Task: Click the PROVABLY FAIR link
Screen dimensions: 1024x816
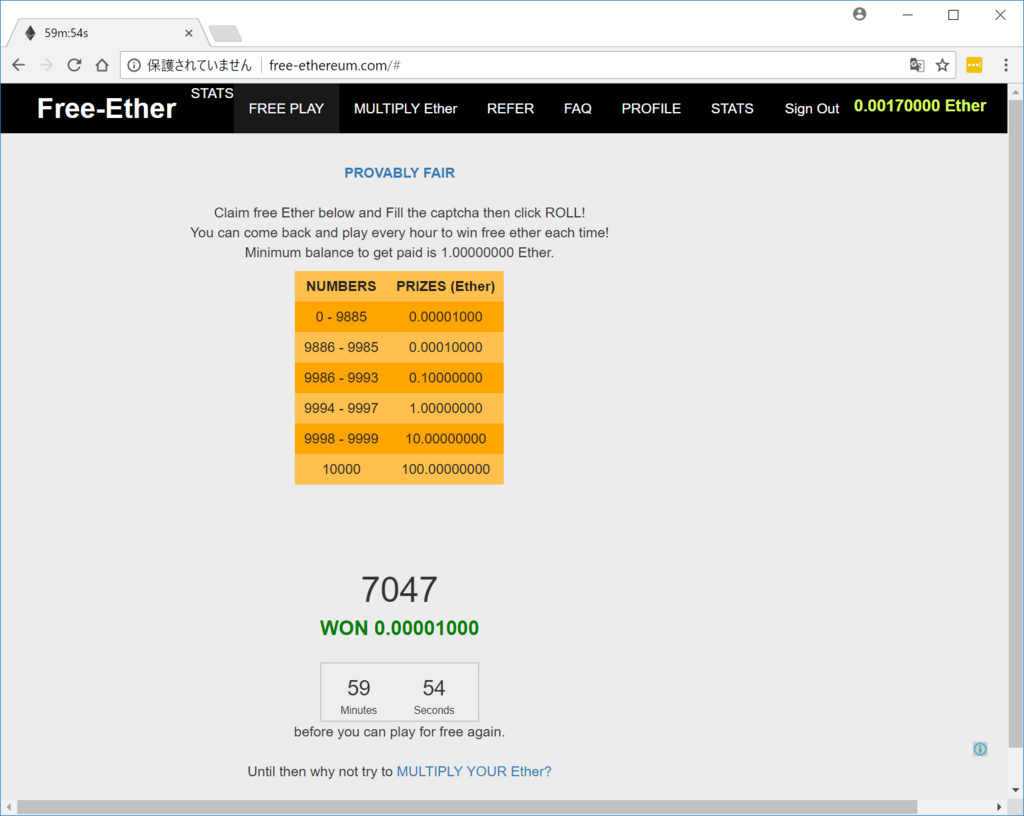Action: click(399, 172)
